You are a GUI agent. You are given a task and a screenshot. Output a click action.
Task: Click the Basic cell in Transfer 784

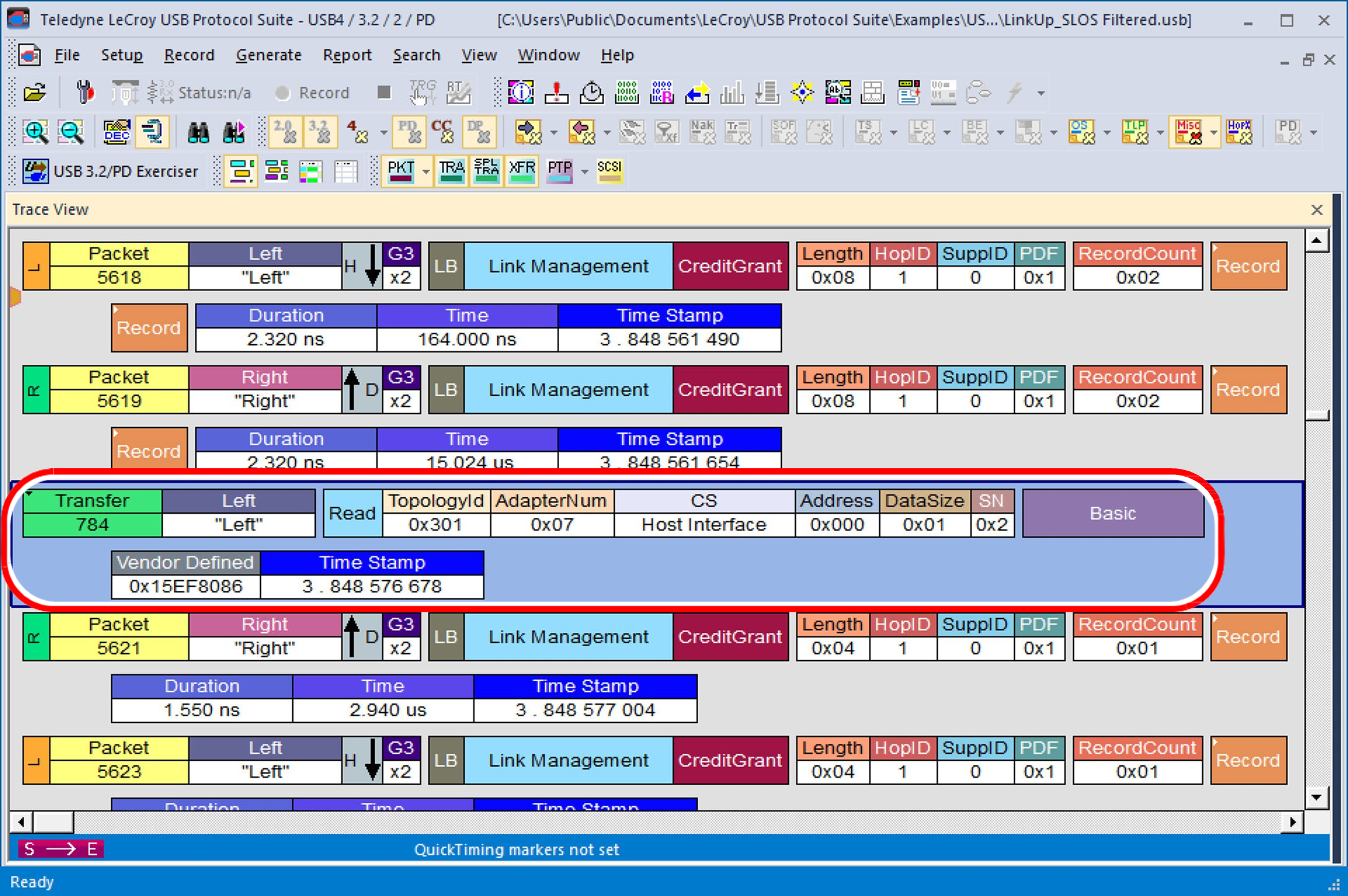tap(1113, 513)
